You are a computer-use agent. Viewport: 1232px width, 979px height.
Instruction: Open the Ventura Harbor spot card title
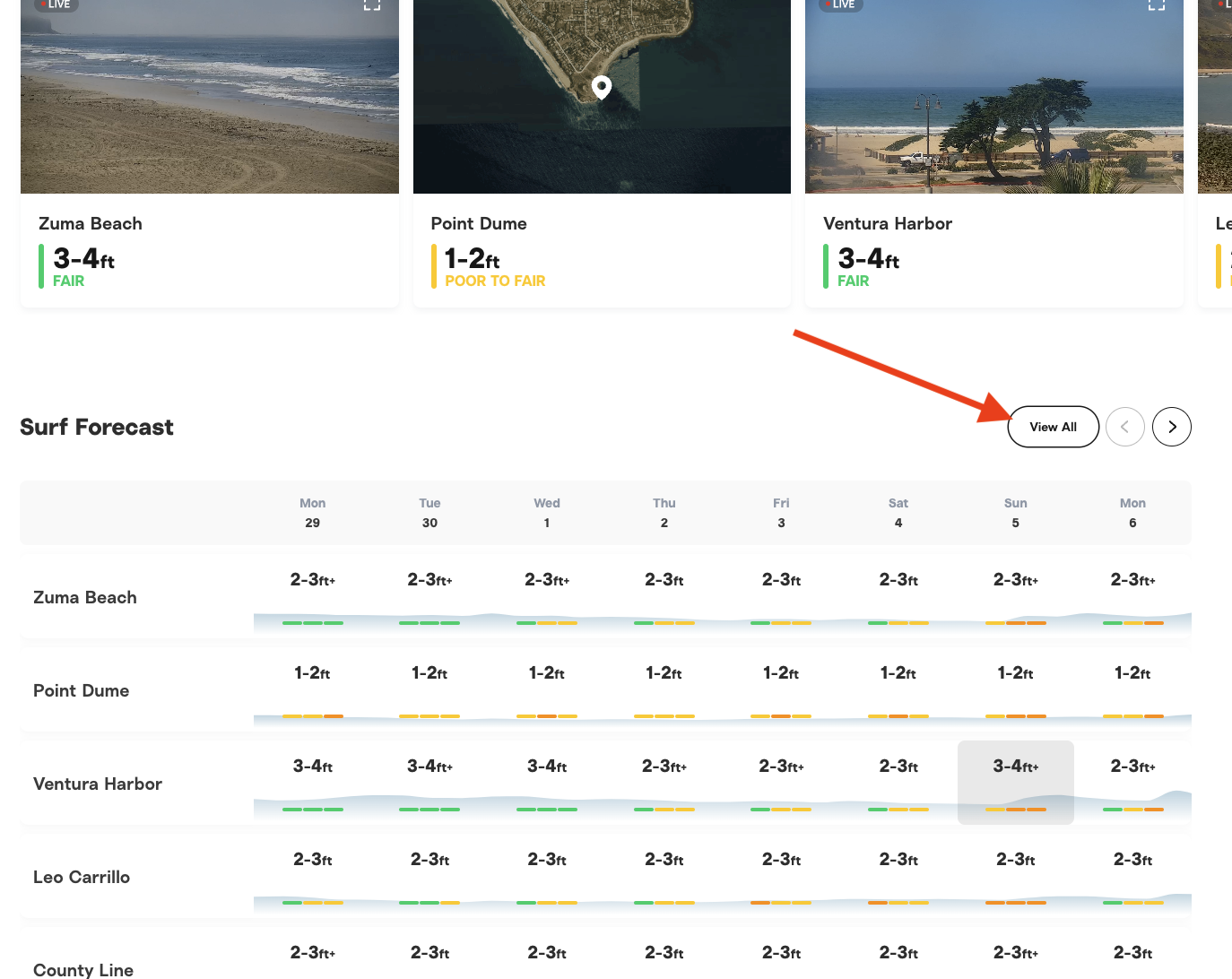(x=888, y=223)
